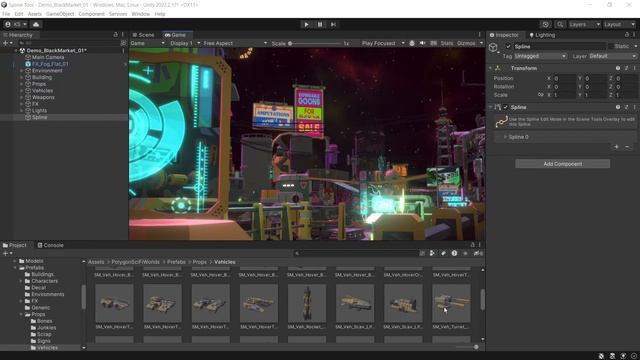Open the GameObject menu
The image size is (640, 360).
click(60, 14)
